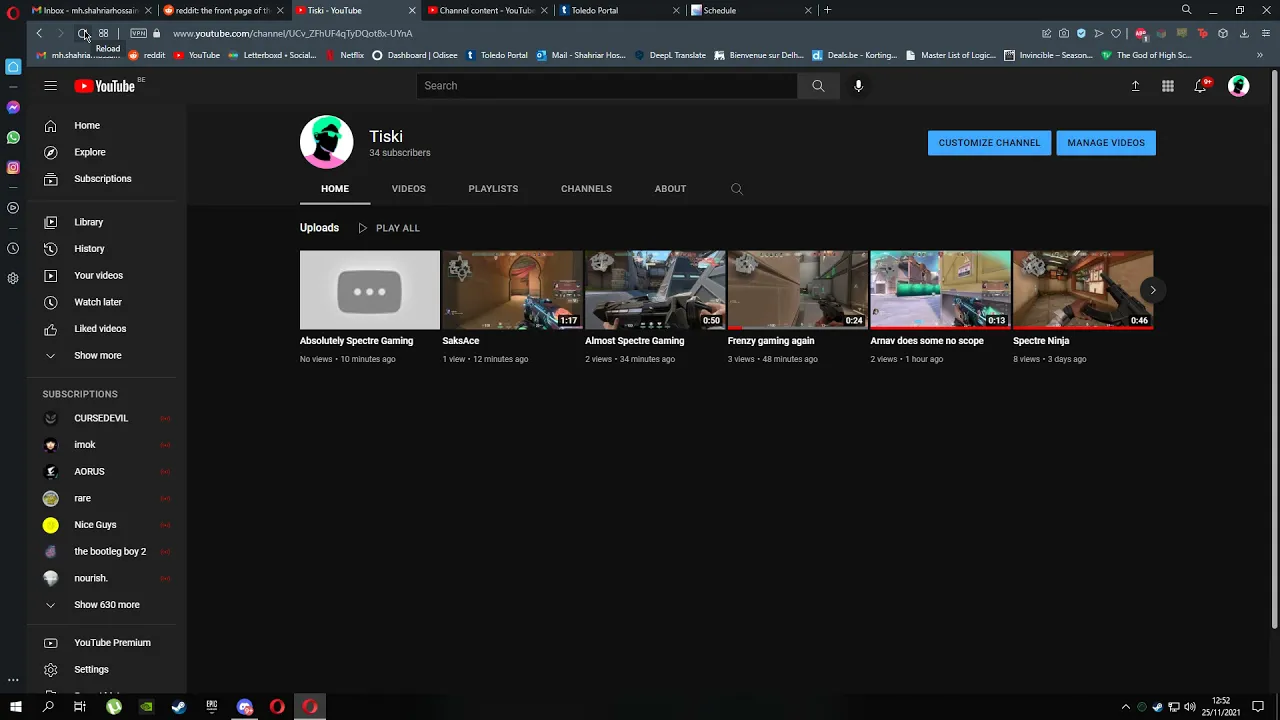
Task: Go to Home in sidebar
Action: coord(107,126)
